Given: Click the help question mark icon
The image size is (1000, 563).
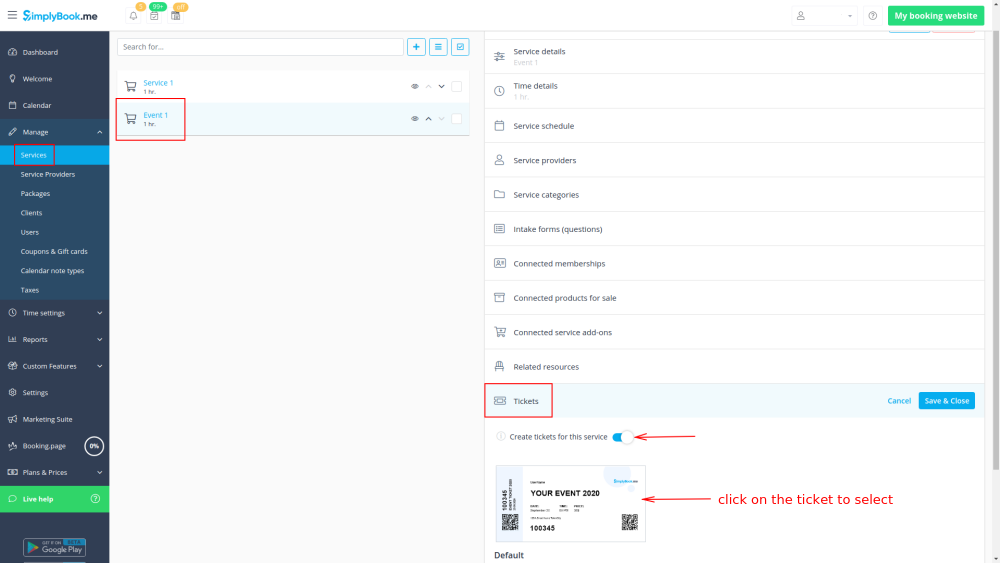Looking at the screenshot, I should pyautogui.click(x=872, y=16).
